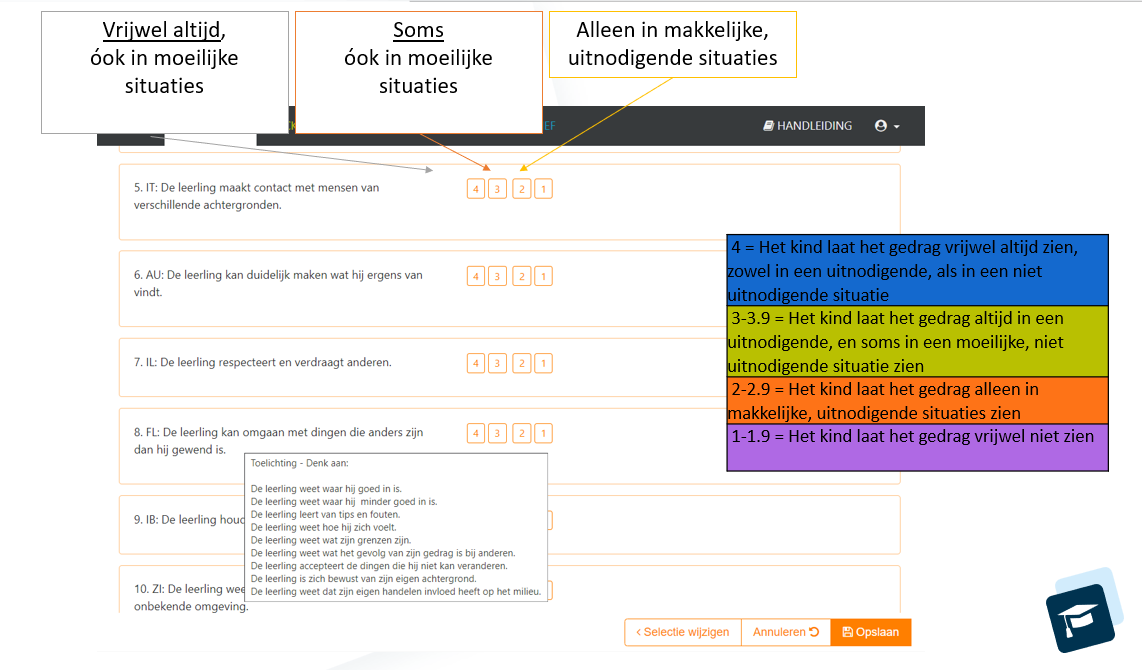Select score 3 for question 5 IT
The height and width of the screenshot is (670, 1142).
point(498,189)
